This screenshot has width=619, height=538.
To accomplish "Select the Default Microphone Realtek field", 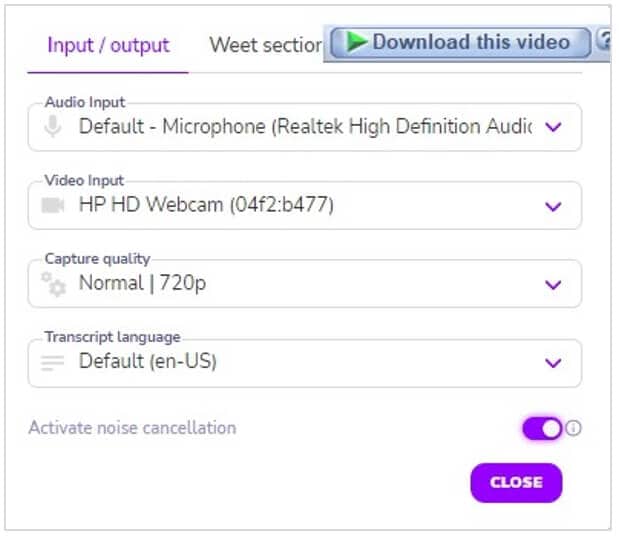I will 305,127.
